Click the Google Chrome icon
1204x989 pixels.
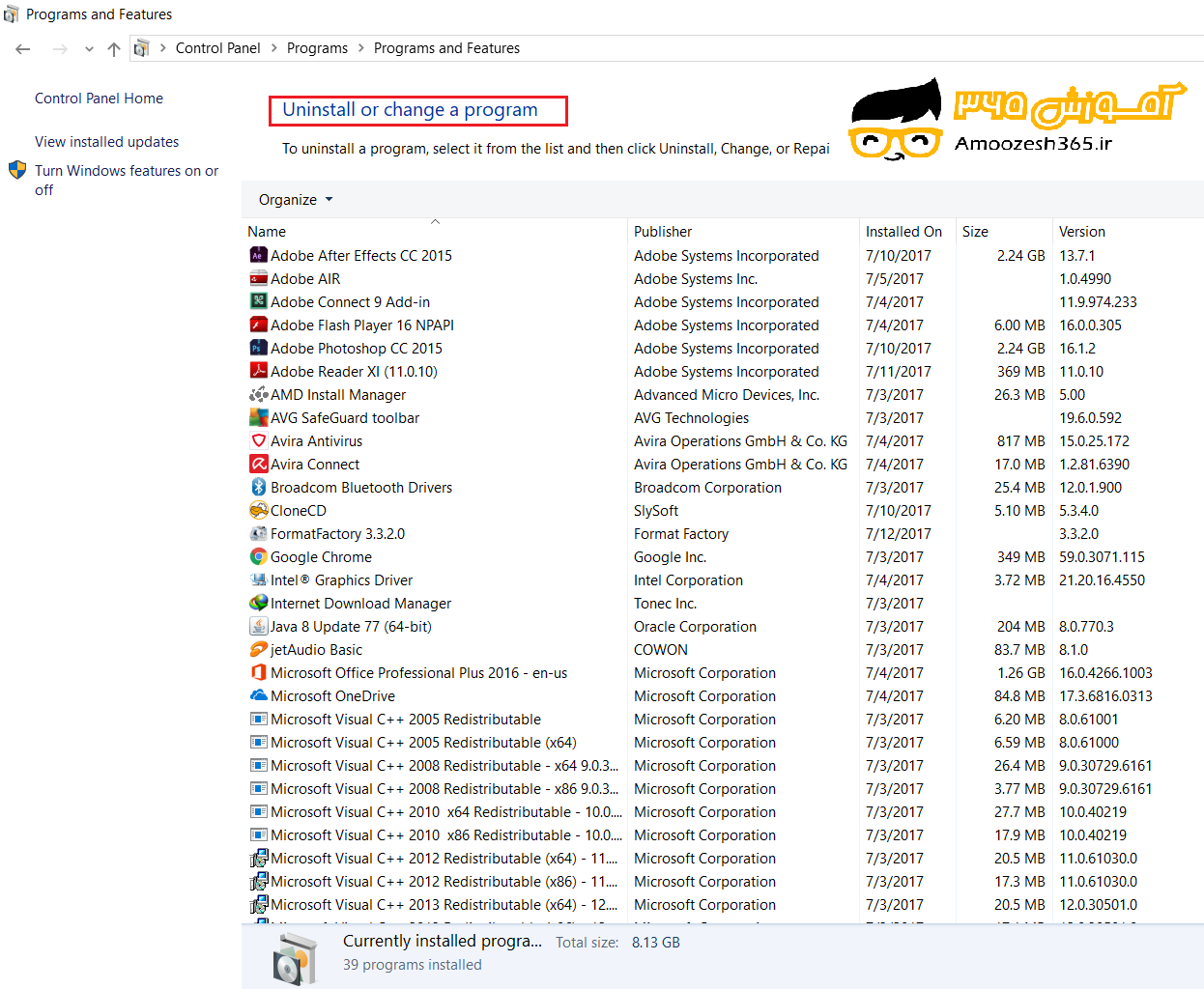pos(258,556)
